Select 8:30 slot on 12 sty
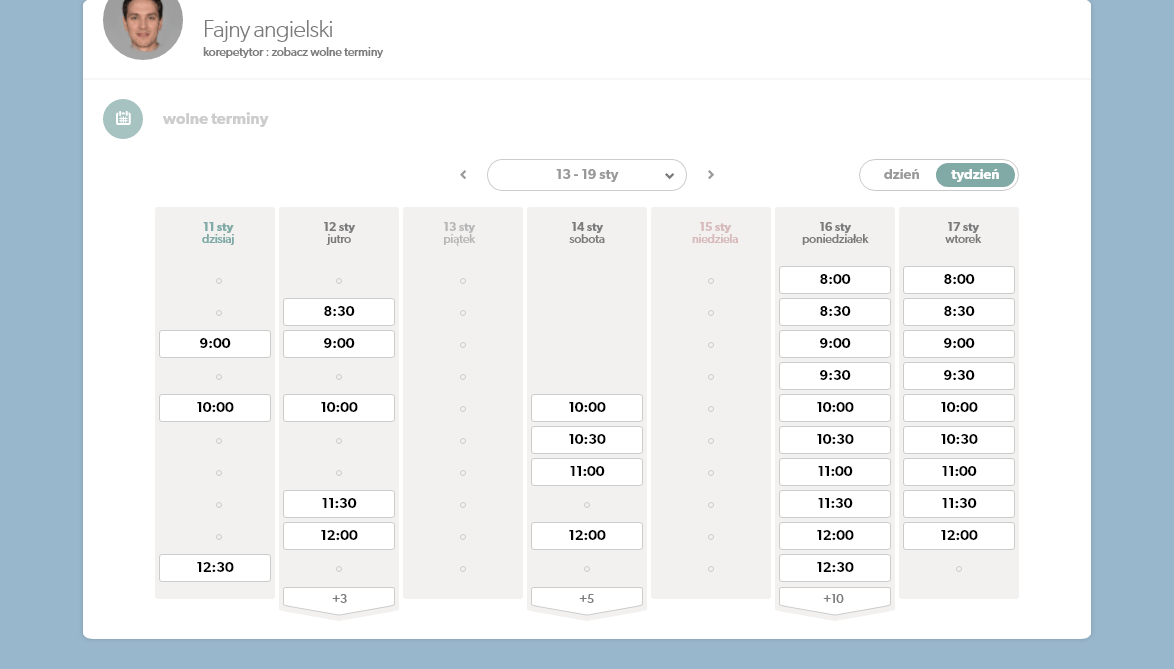 pos(339,311)
